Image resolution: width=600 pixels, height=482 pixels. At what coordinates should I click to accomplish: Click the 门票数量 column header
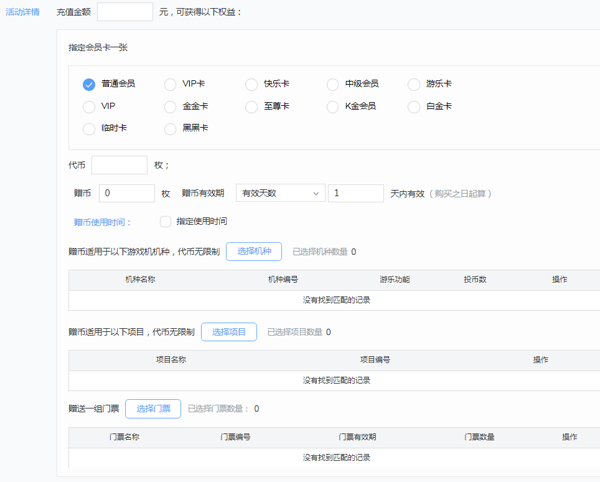(479, 437)
